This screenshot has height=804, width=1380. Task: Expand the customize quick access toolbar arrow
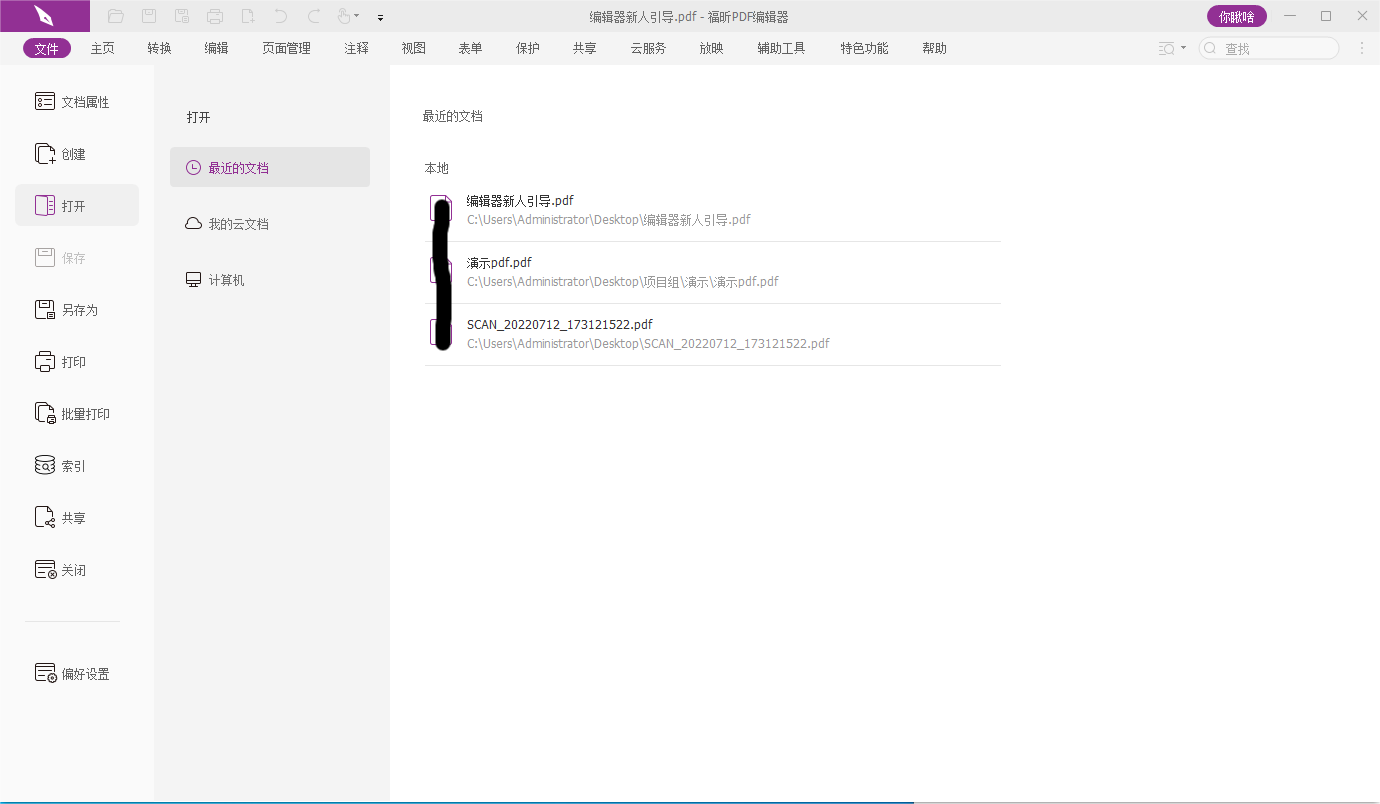tap(380, 17)
